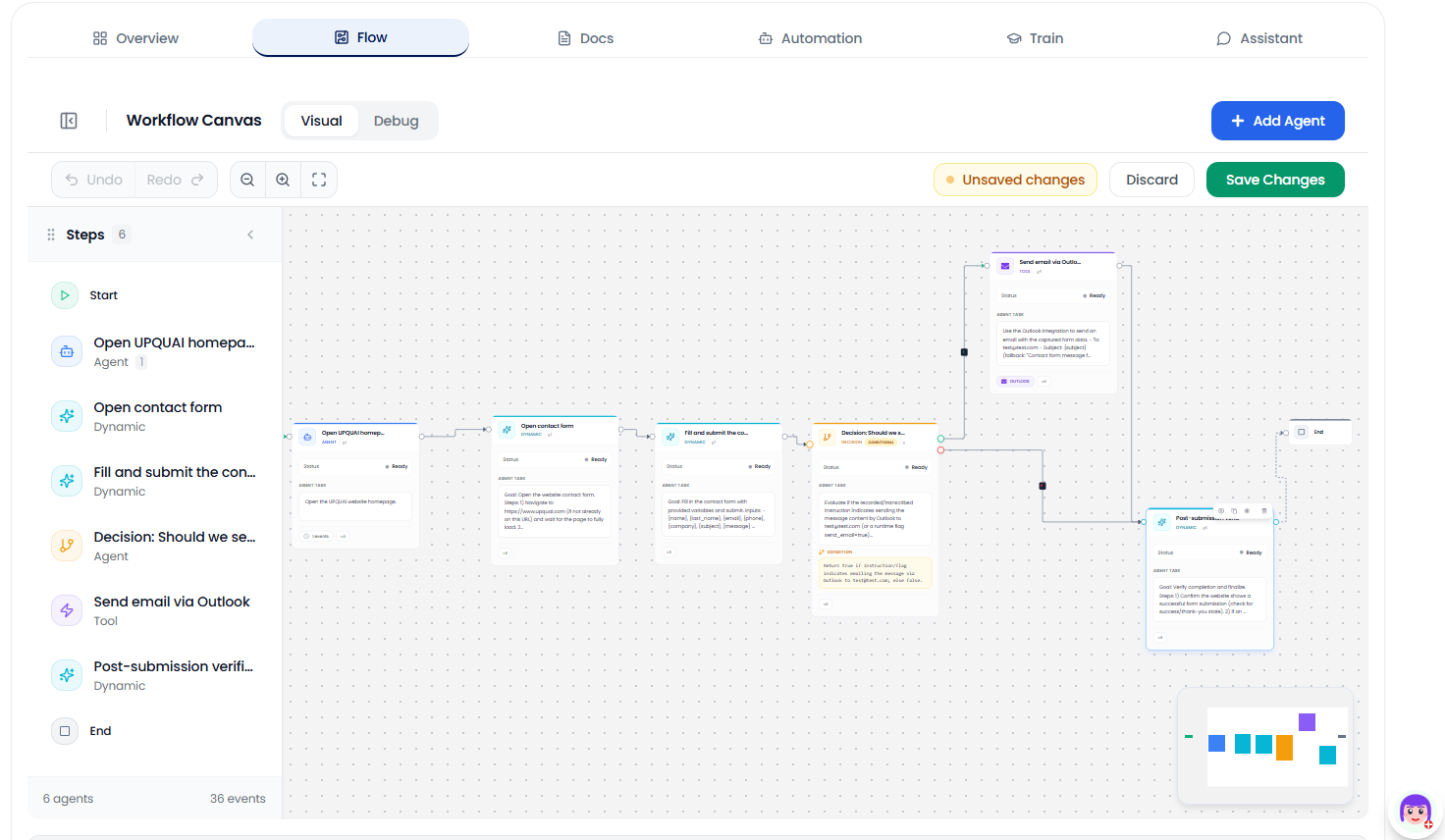This screenshot has width=1445, height=840.
Task: Fit the workflow to the screen
Action: click(x=318, y=180)
